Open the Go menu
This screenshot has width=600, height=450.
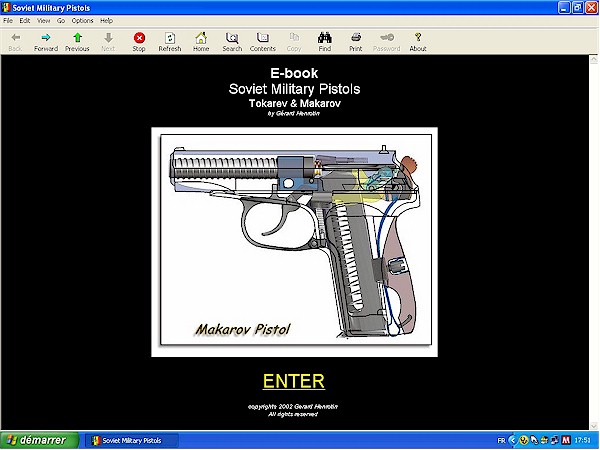tap(61, 21)
